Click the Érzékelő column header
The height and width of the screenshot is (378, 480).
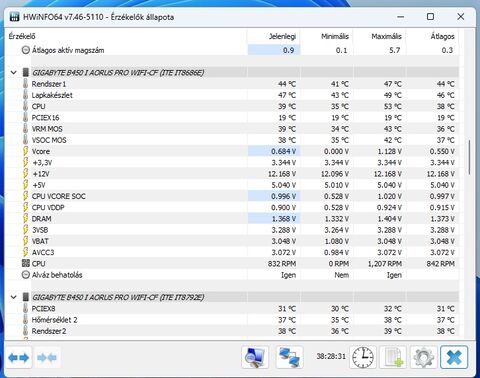pos(127,36)
